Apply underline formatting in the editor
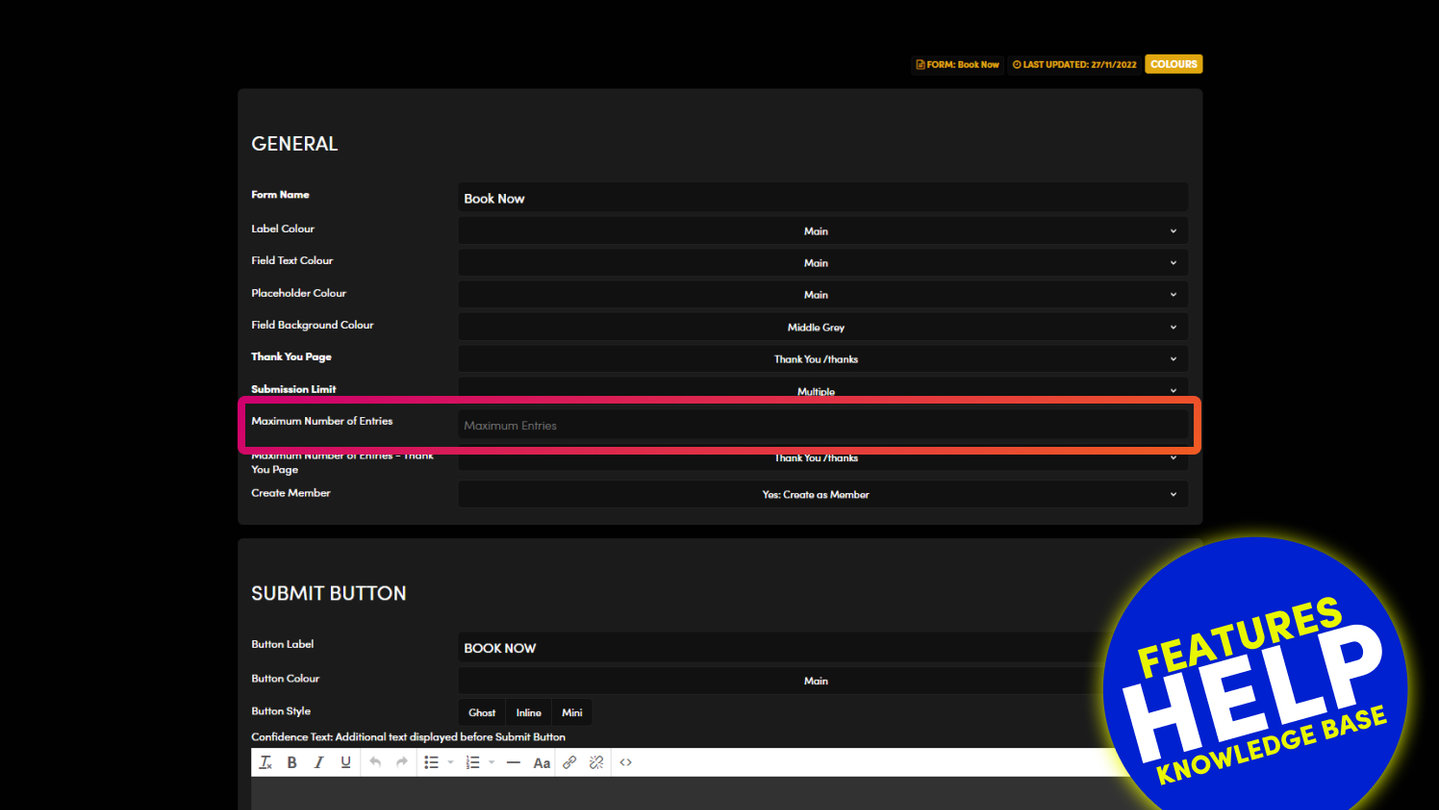The image size is (1439, 810). (x=345, y=763)
